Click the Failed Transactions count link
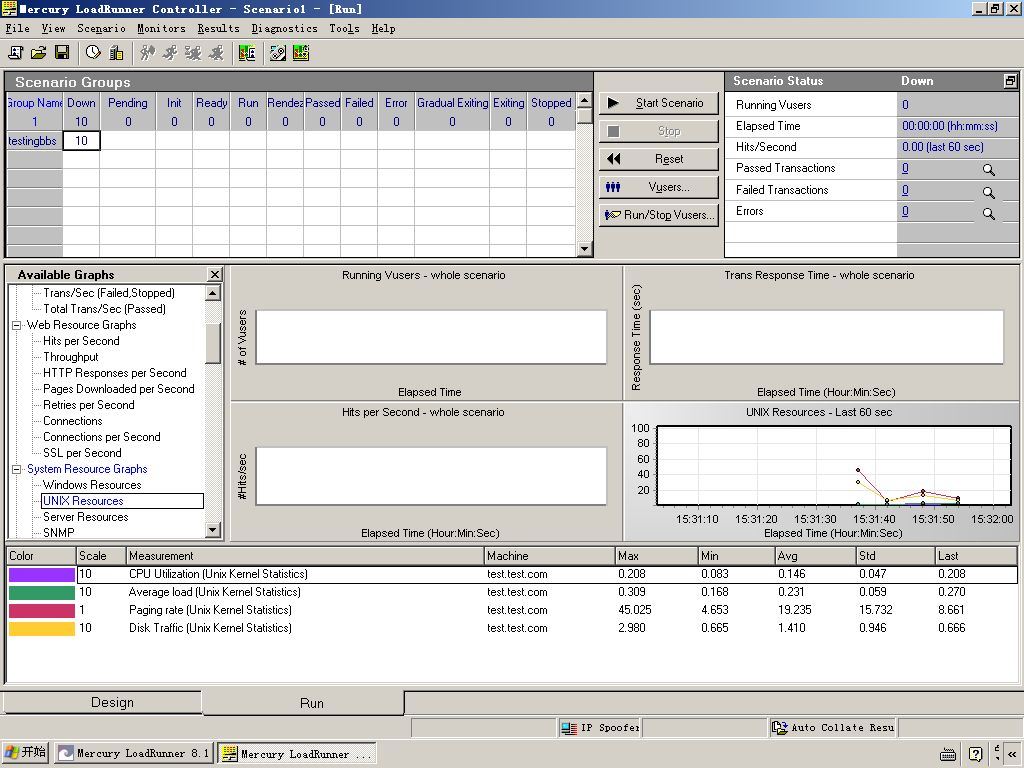The height and width of the screenshot is (768, 1024). click(x=905, y=190)
